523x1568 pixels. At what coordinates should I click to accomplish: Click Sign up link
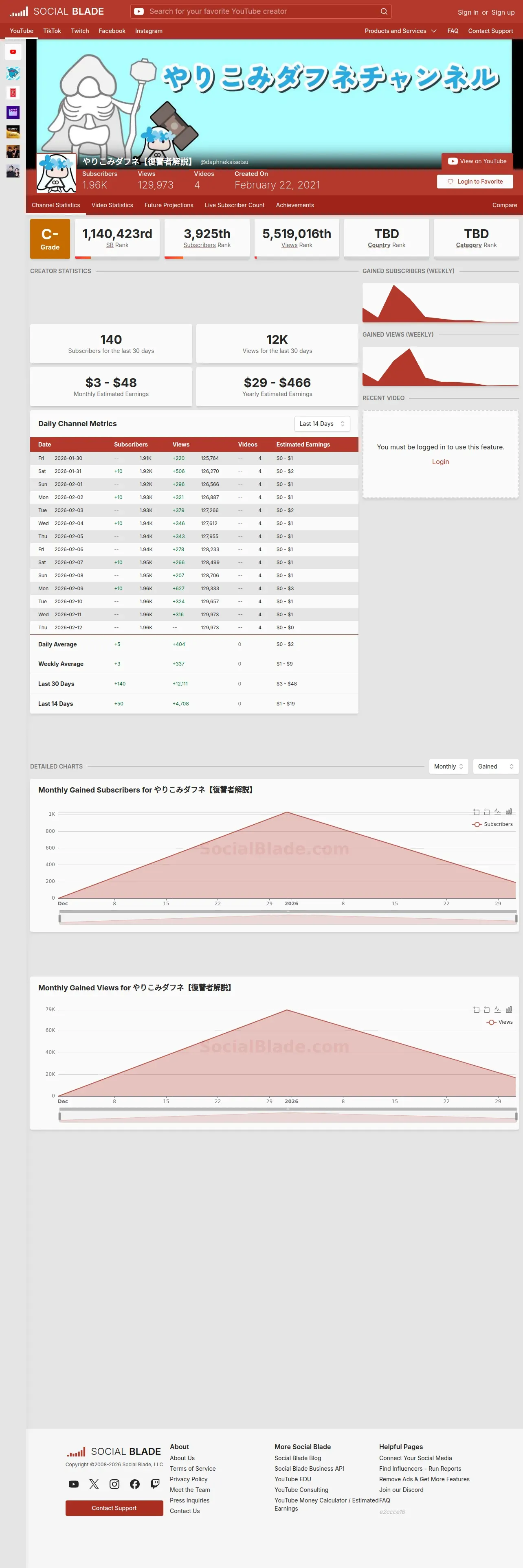point(503,12)
